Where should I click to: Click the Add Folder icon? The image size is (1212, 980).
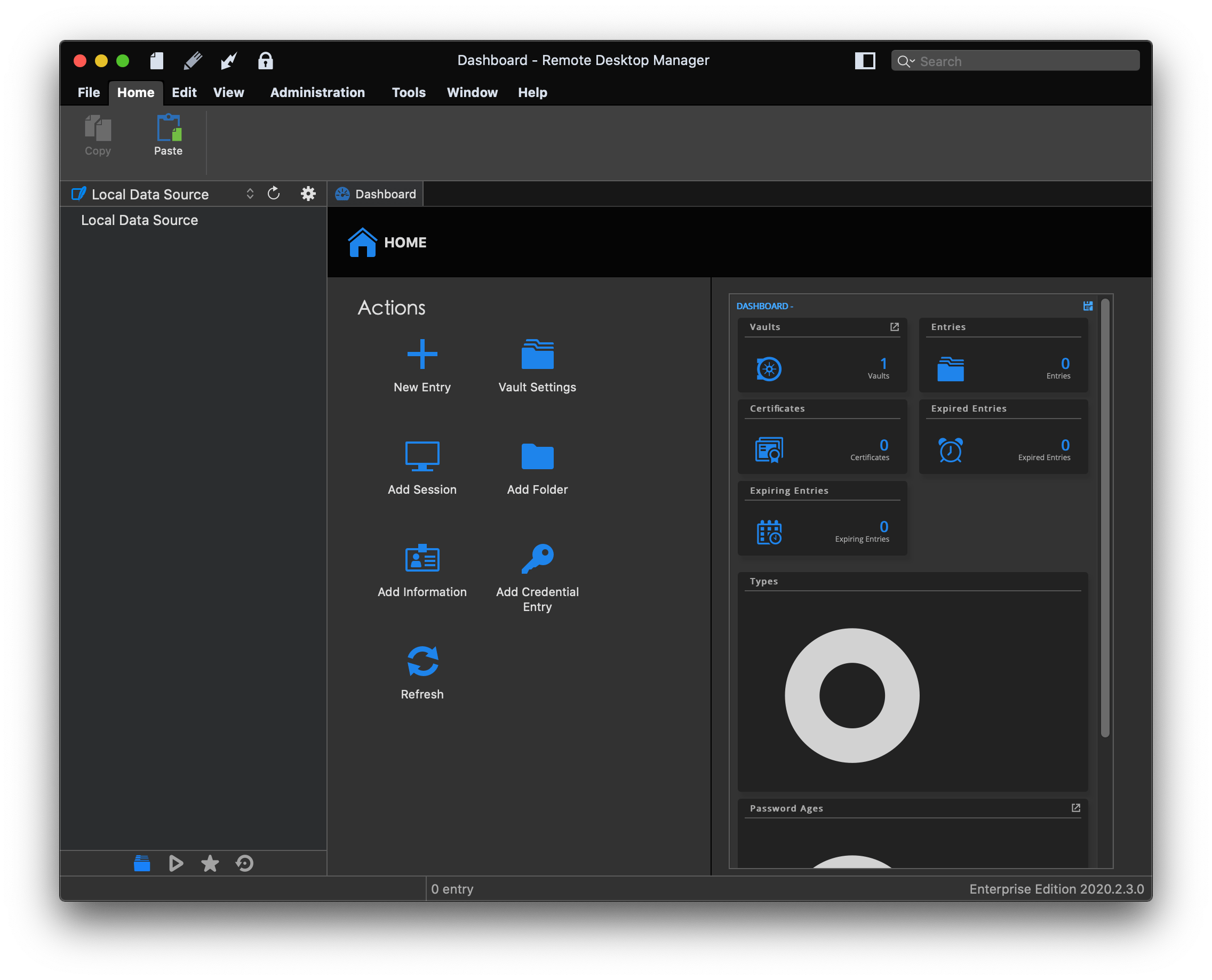click(x=537, y=456)
